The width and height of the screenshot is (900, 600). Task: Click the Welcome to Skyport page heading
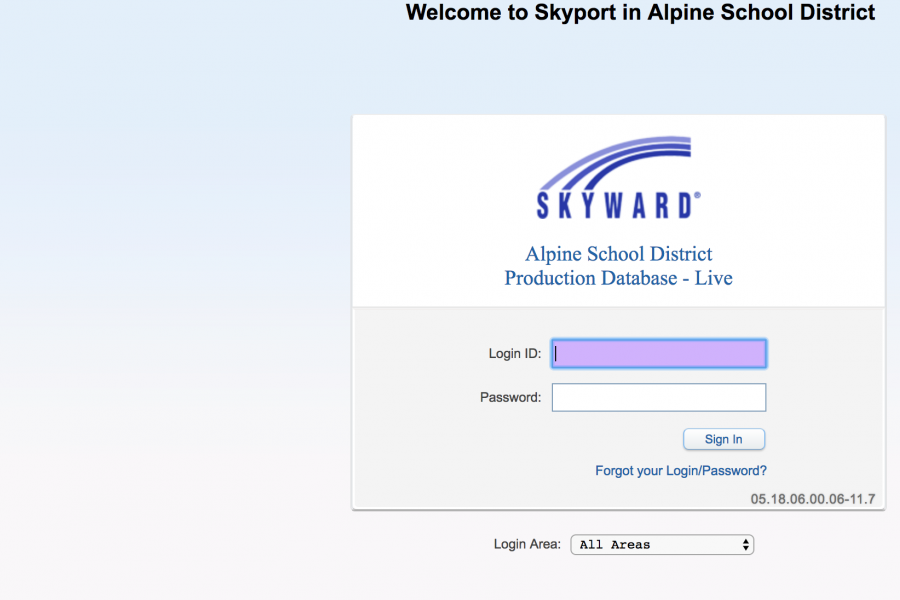click(x=640, y=12)
